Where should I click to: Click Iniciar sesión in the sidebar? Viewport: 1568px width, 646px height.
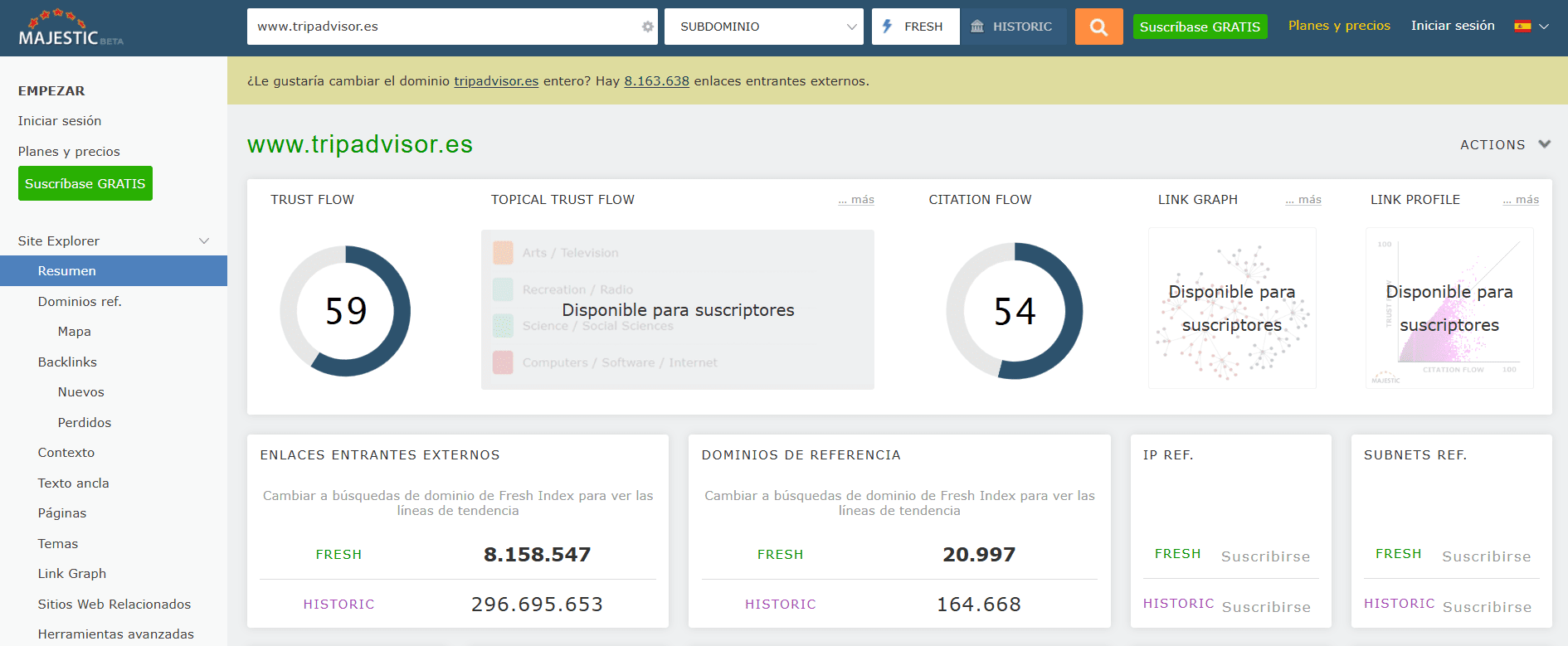tap(60, 121)
